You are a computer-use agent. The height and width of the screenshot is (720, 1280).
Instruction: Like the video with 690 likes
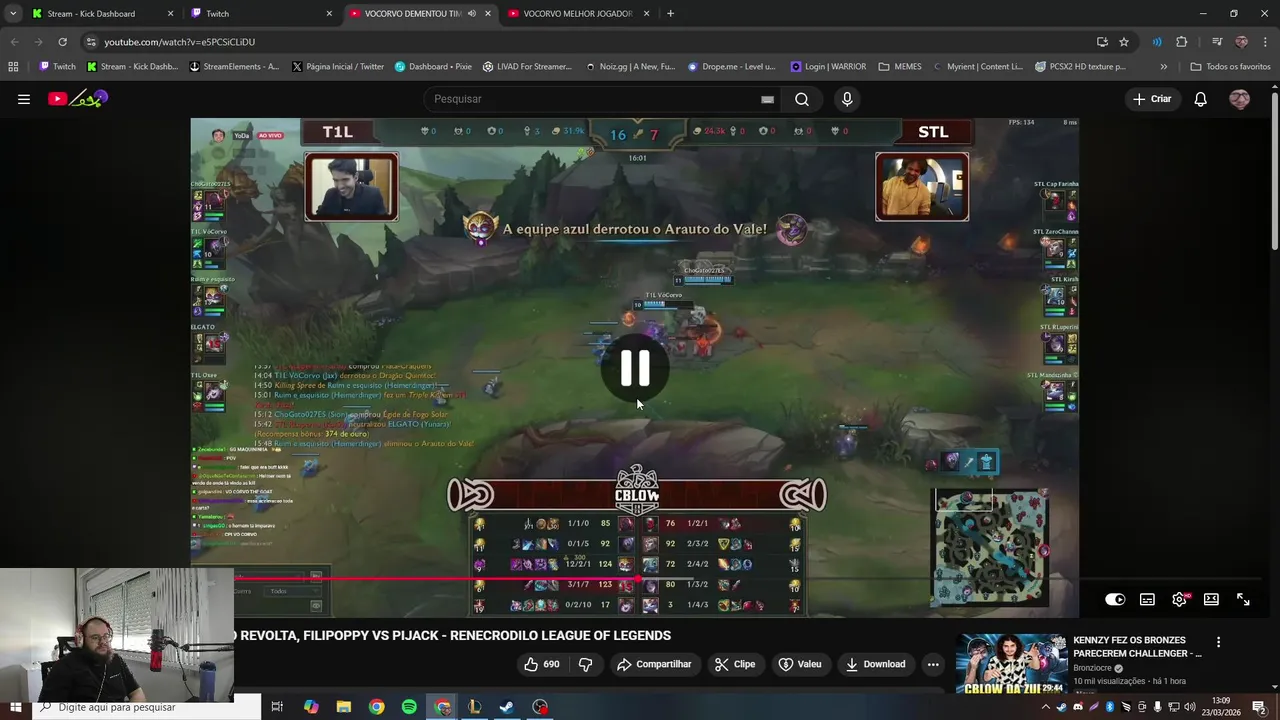click(542, 664)
